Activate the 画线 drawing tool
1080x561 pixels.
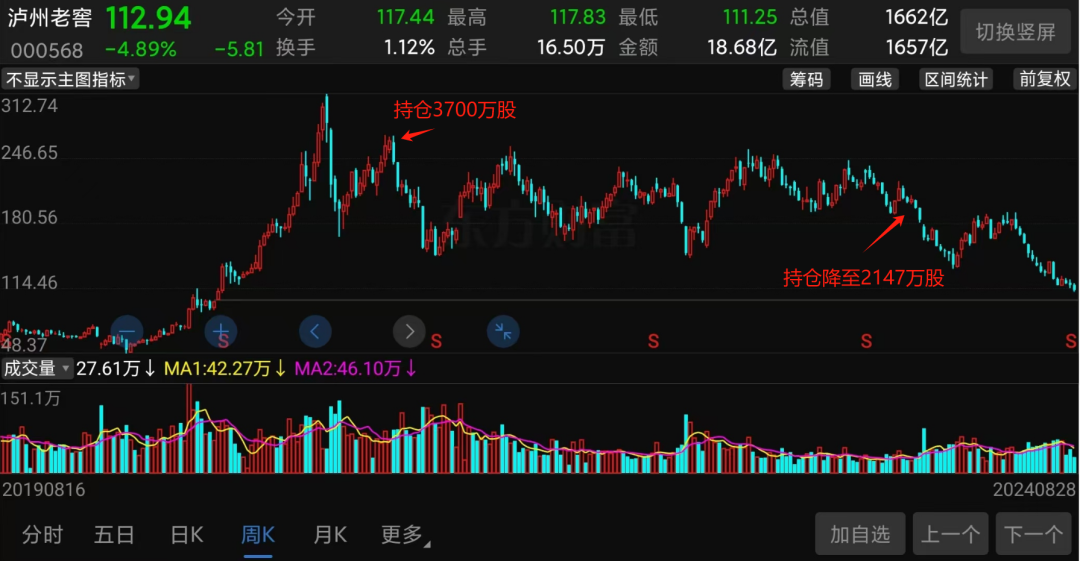[x=875, y=79]
